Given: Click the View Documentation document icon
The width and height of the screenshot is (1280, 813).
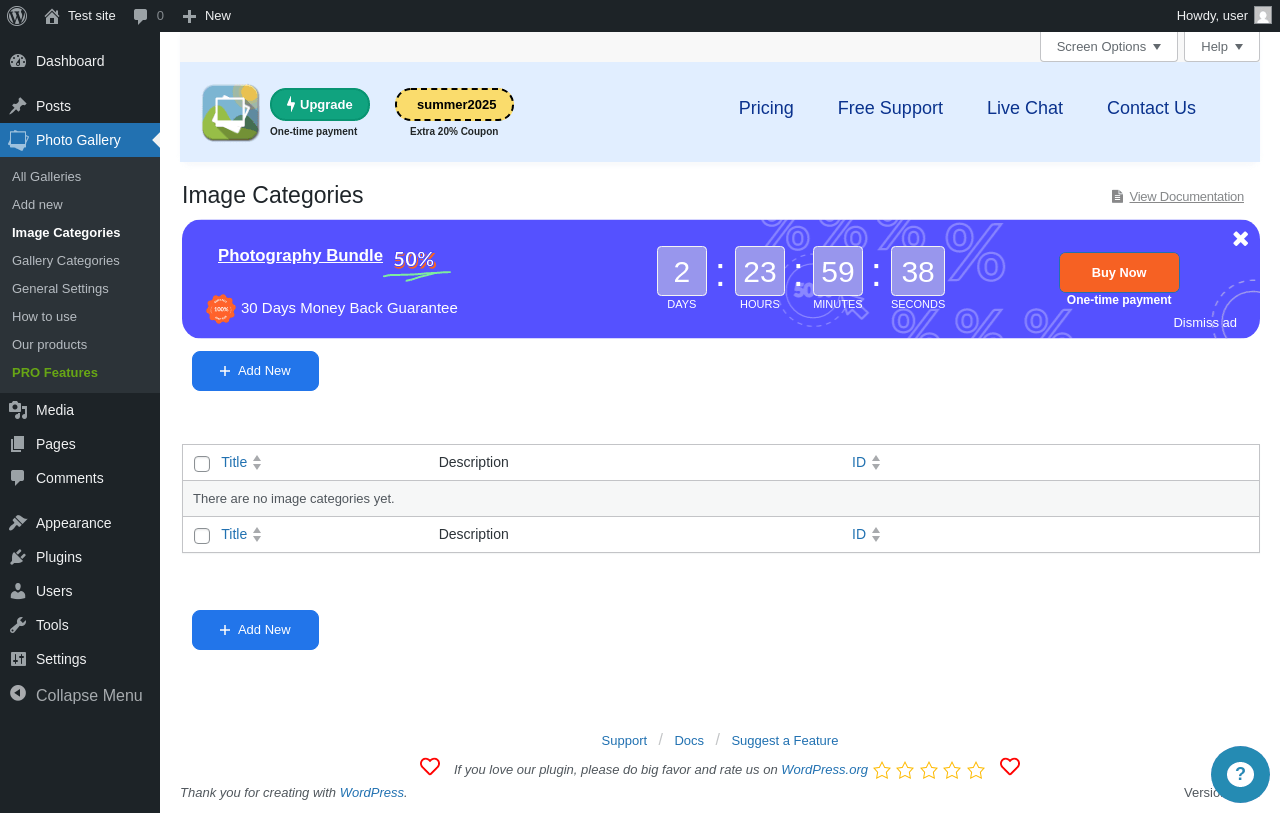Looking at the screenshot, I should [x=1117, y=197].
